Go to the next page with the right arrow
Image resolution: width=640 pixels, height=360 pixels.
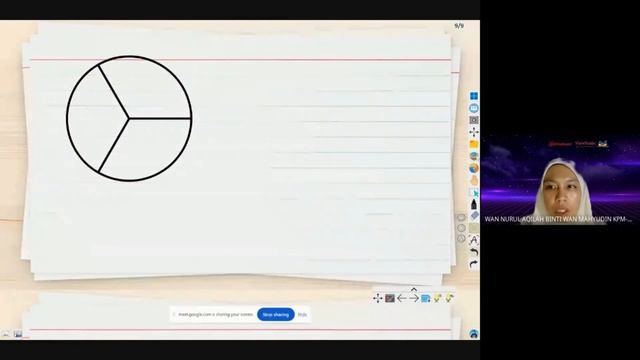[x=414, y=298]
